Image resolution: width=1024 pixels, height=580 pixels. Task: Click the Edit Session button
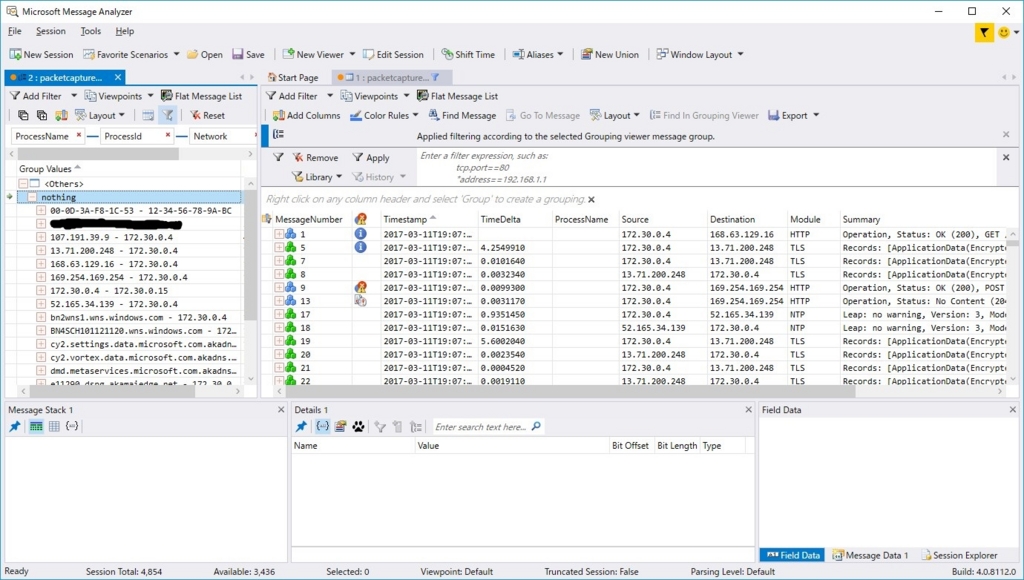point(393,54)
